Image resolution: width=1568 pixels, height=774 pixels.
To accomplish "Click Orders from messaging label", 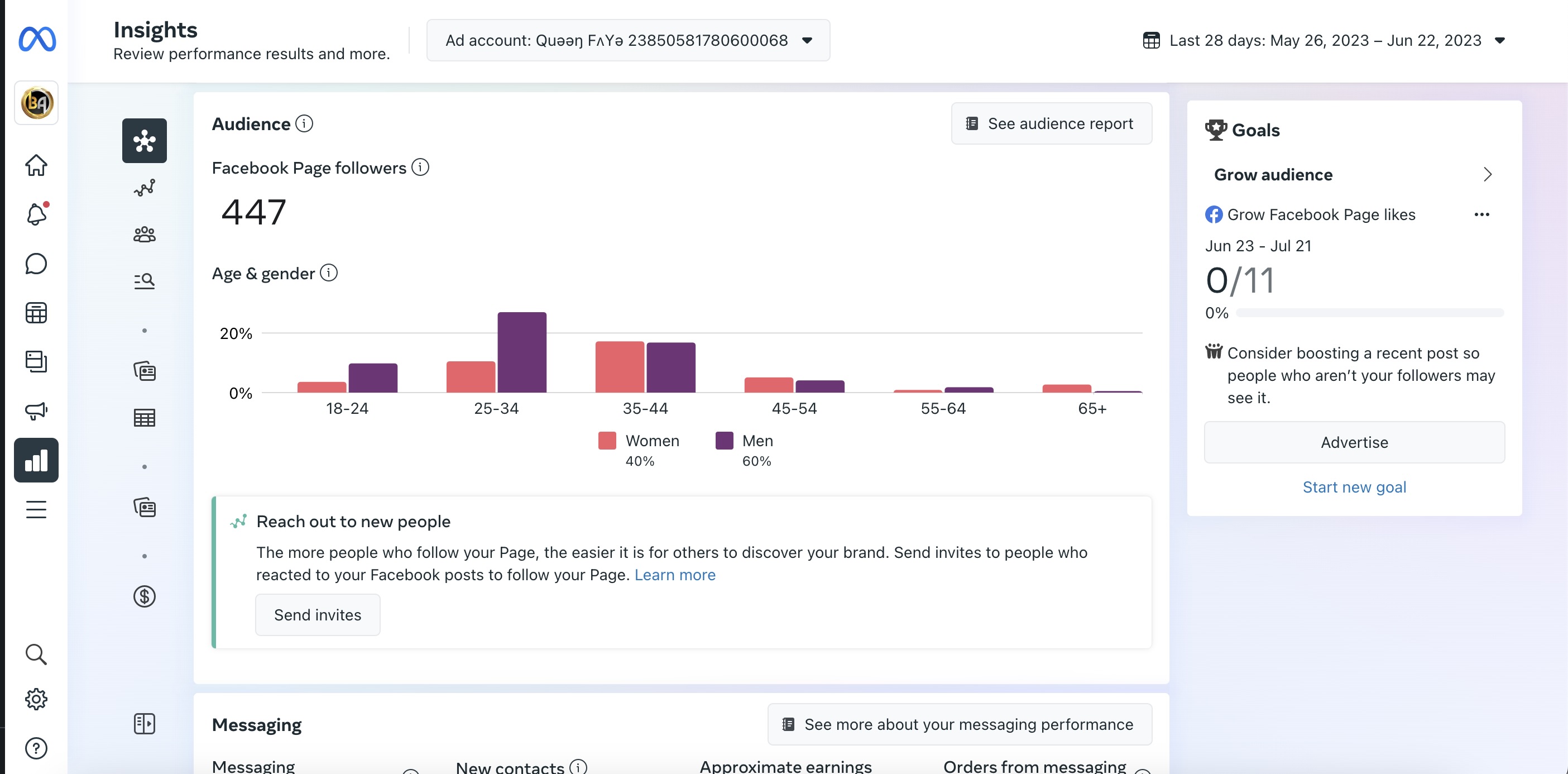I will [x=1035, y=766].
